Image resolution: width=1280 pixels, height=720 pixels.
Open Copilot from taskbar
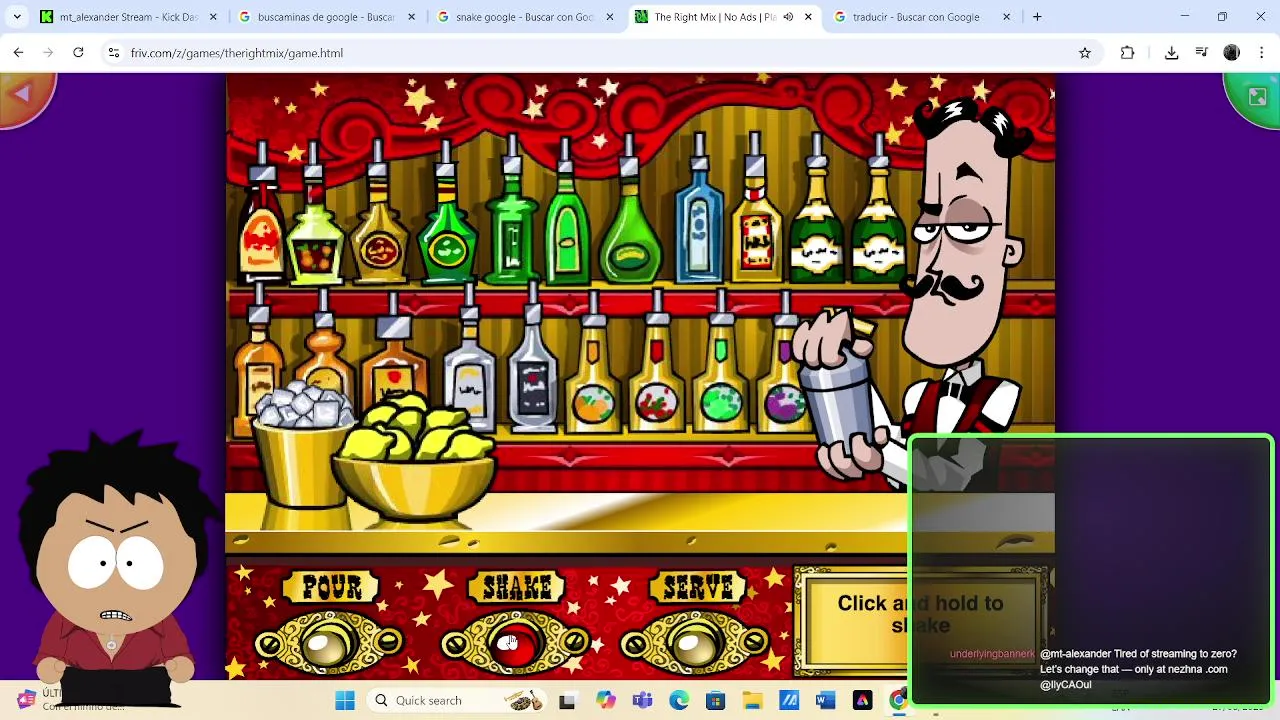(x=606, y=700)
